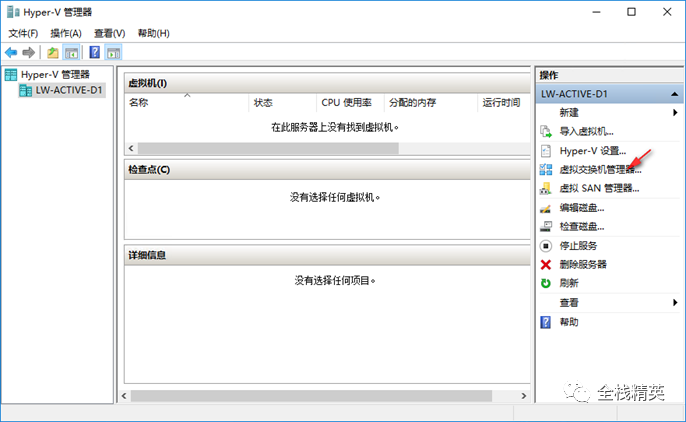Sort by CPU 使用率 column header
This screenshot has height=422, width=686.
[350, 103]
